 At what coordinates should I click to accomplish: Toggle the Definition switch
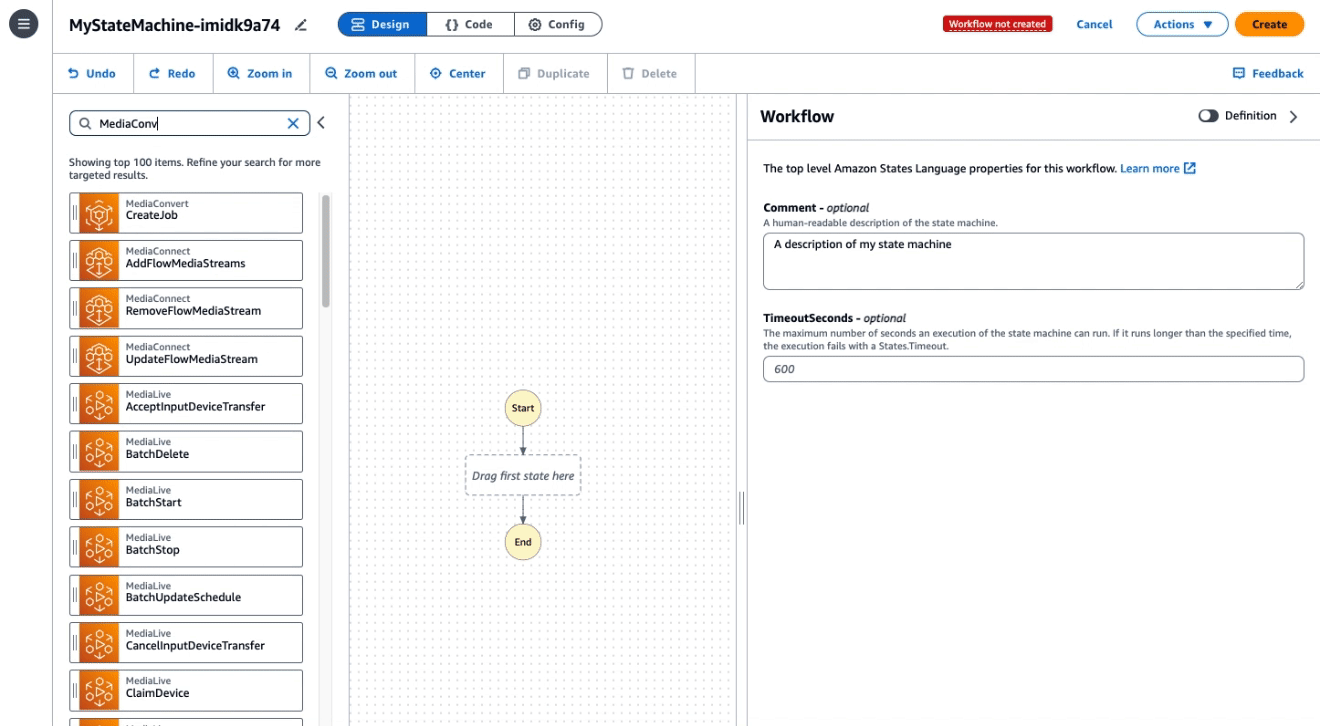(1208, 116)
